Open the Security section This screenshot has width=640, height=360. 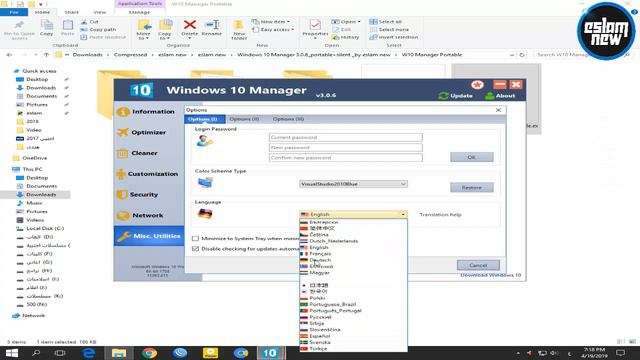137,195
